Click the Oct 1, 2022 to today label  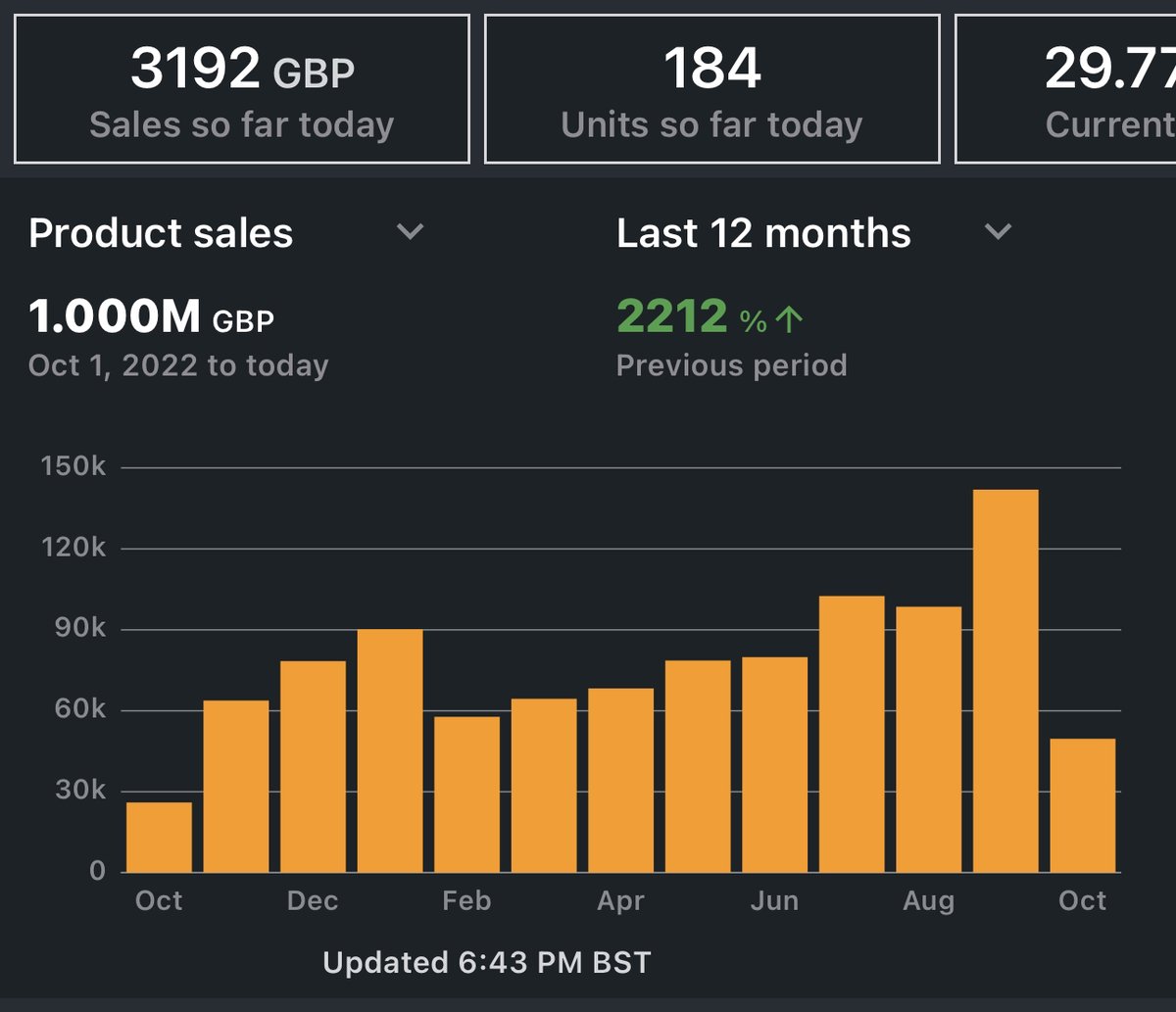tap(178, 364)
